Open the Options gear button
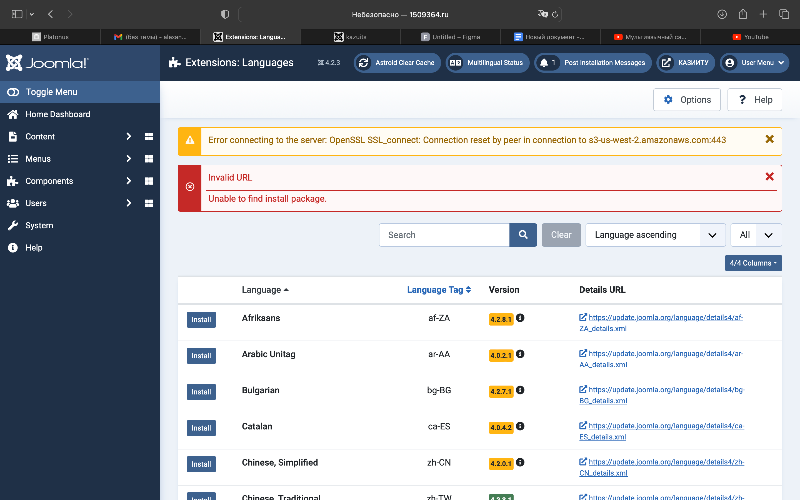 tap(687, 99)
